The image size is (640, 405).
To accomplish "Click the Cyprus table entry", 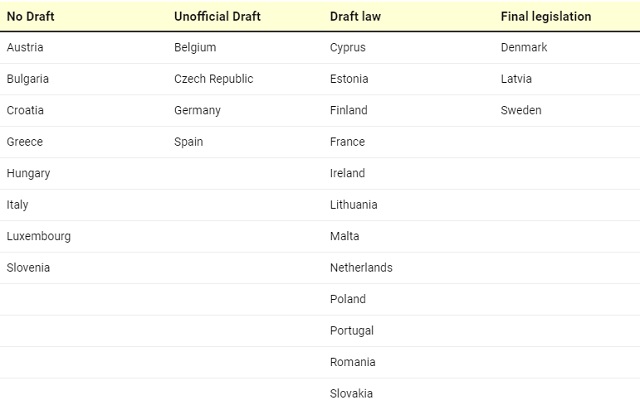I will click(348, 48).
